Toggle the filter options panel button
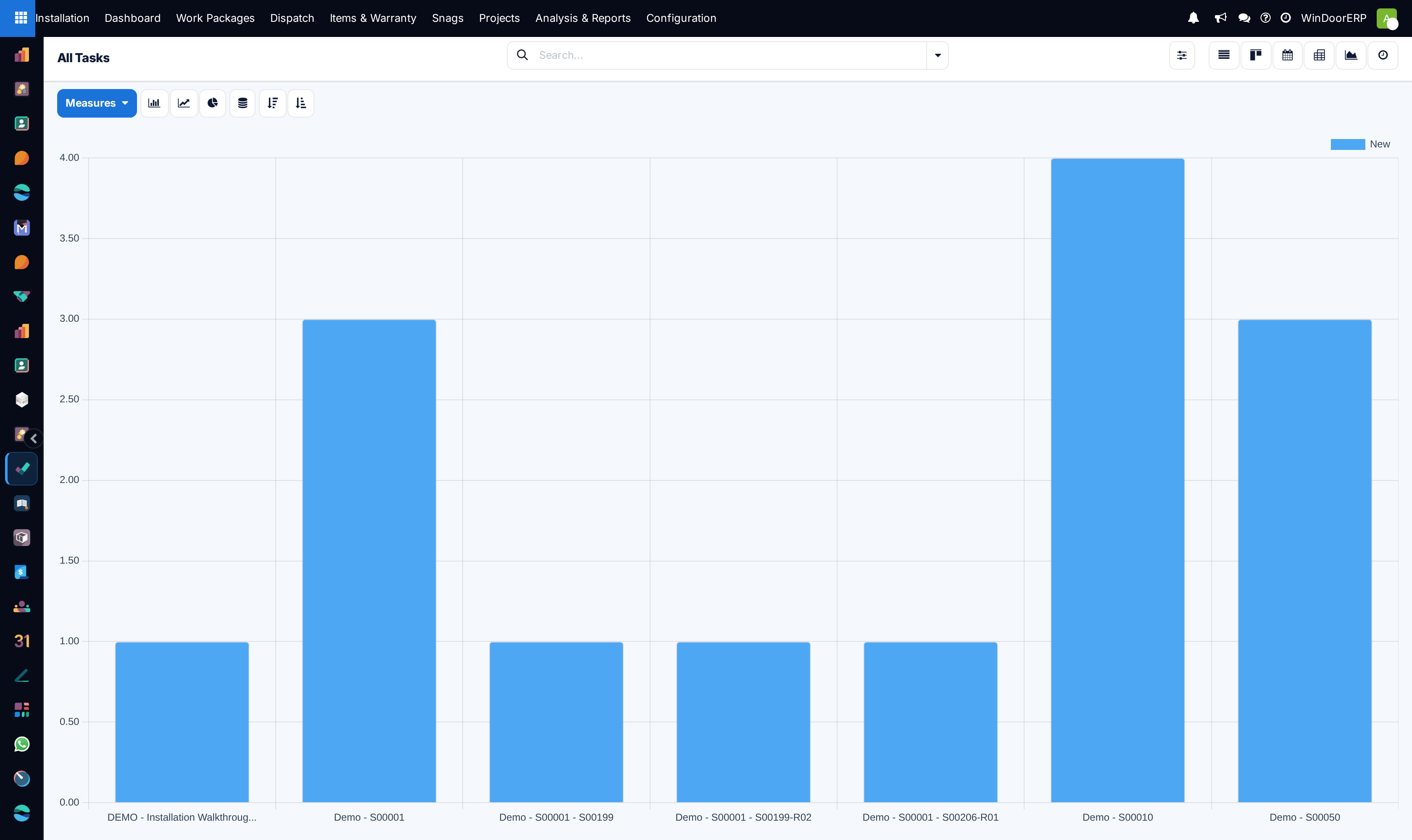 (x=1182, y=55)
